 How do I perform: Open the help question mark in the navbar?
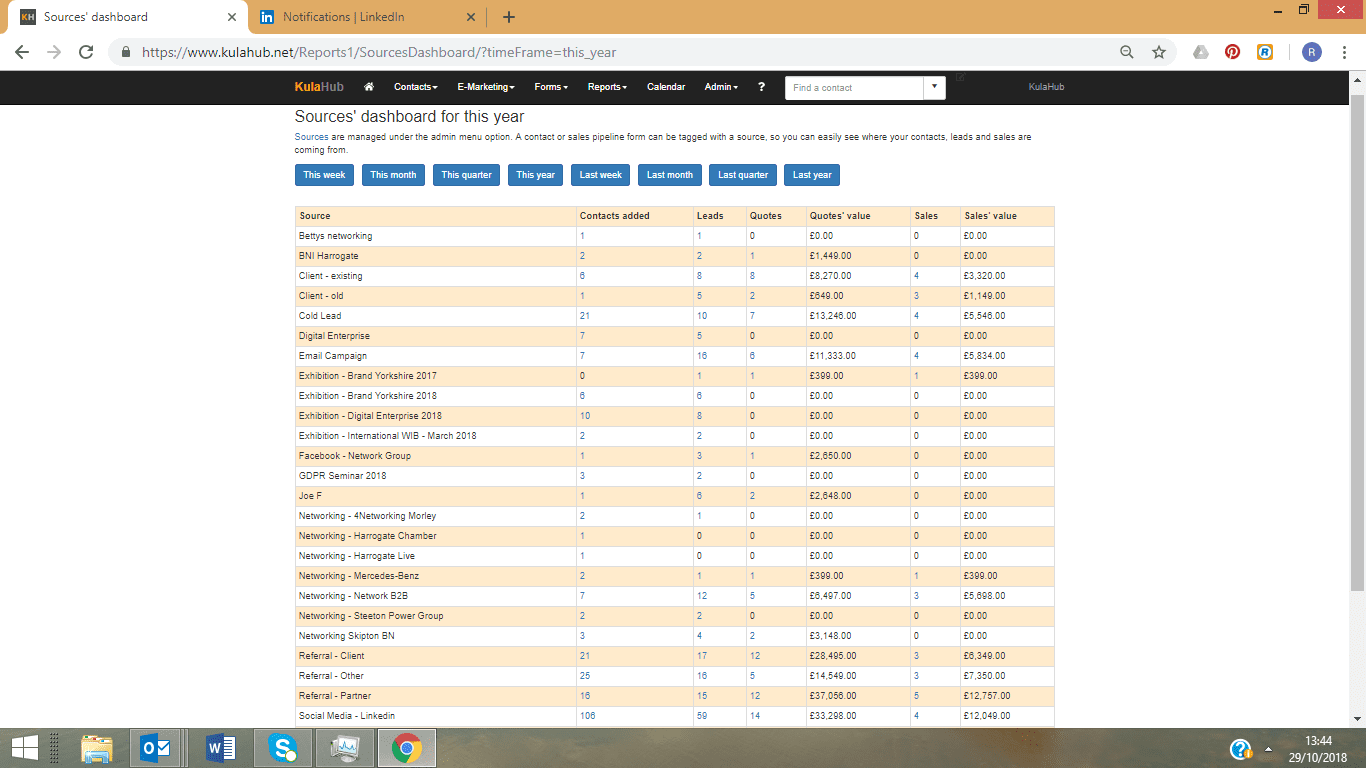761,87
